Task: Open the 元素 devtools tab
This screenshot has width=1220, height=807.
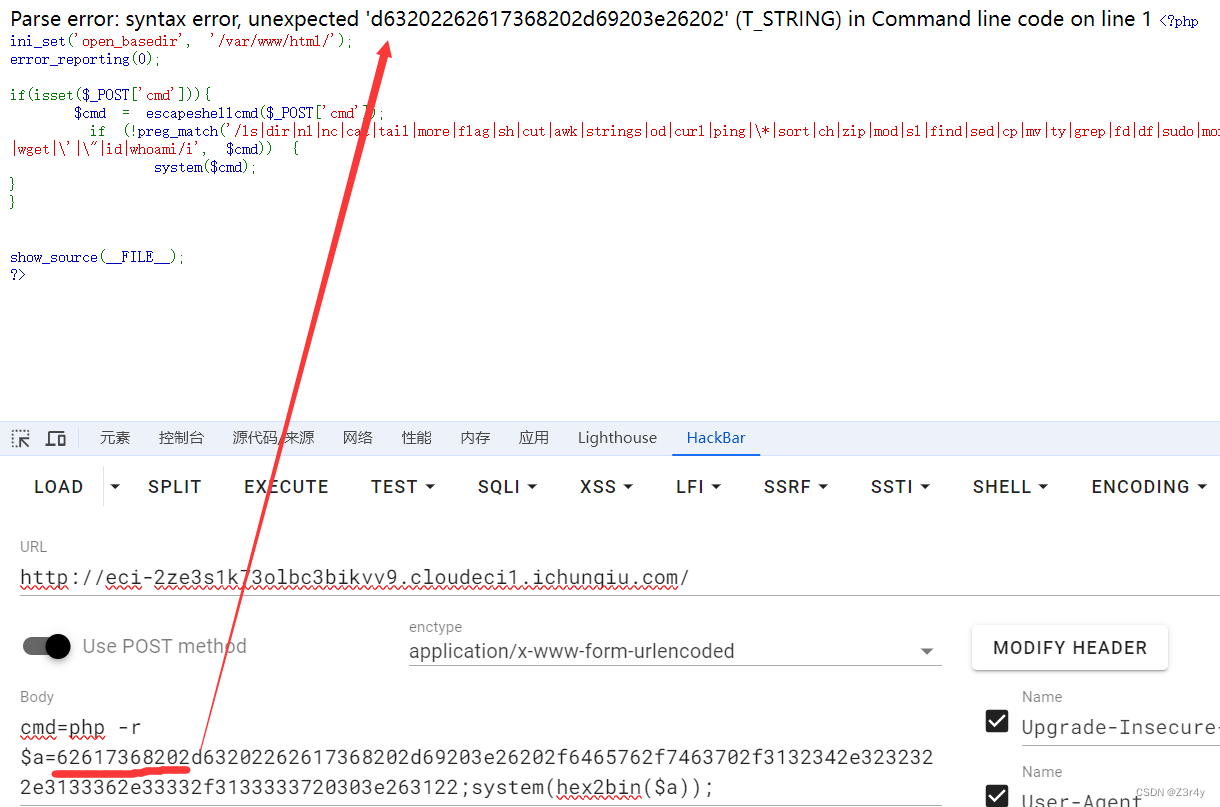Action: [x=115, y=438]
